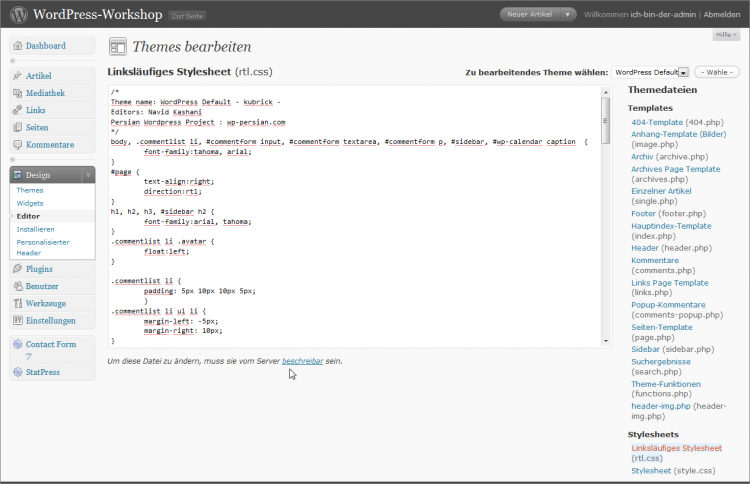Open Widgets submenu under Design
The width and height of the screenshot is (750, 484).
[31, 203]
